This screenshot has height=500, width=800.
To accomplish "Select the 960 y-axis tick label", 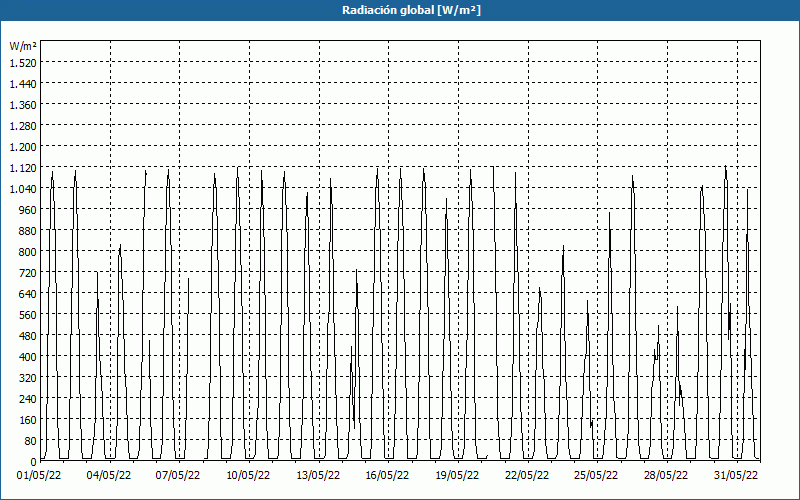I will point(27,210).
